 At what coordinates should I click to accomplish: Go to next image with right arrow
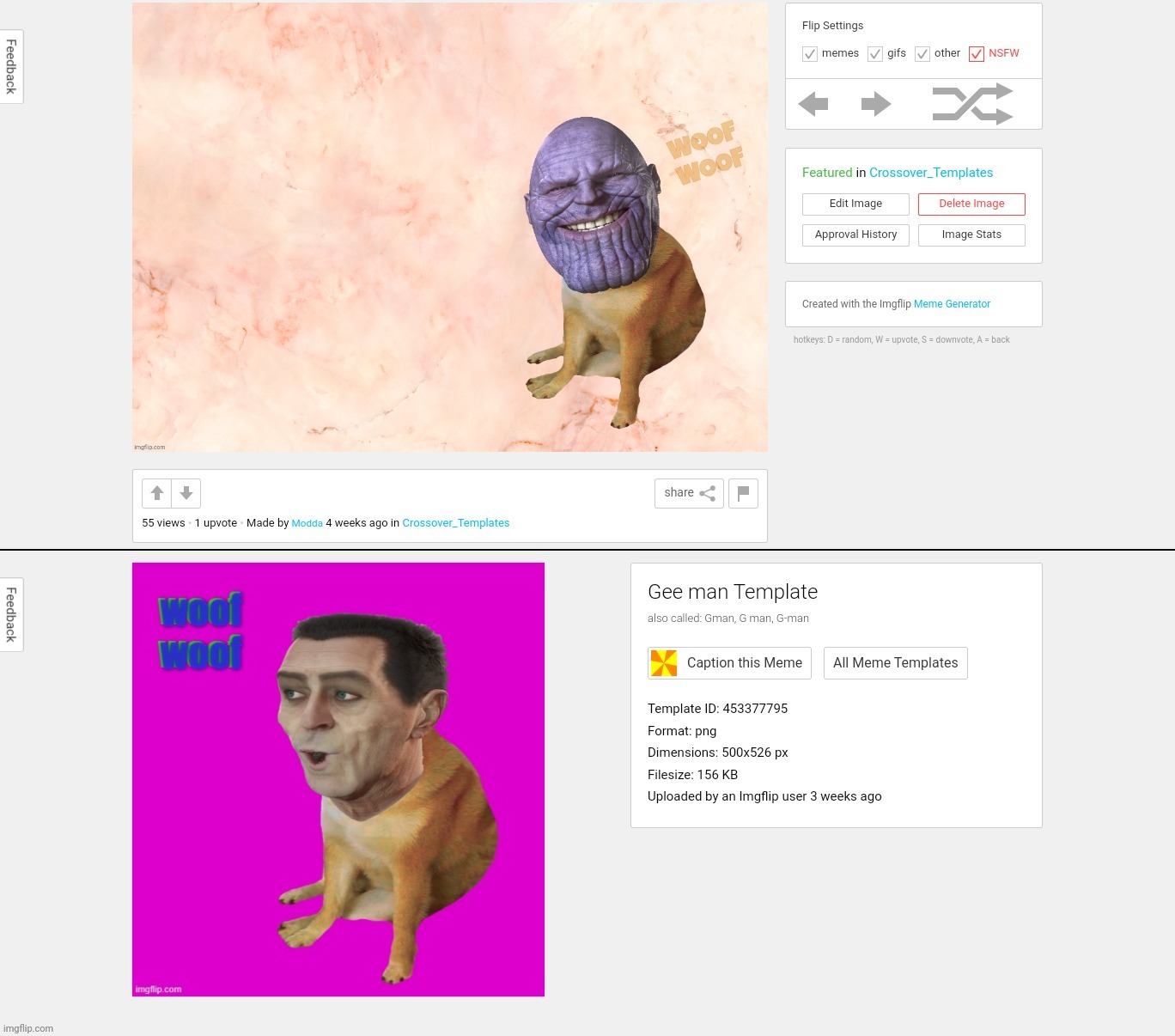[x=875, y=104]
